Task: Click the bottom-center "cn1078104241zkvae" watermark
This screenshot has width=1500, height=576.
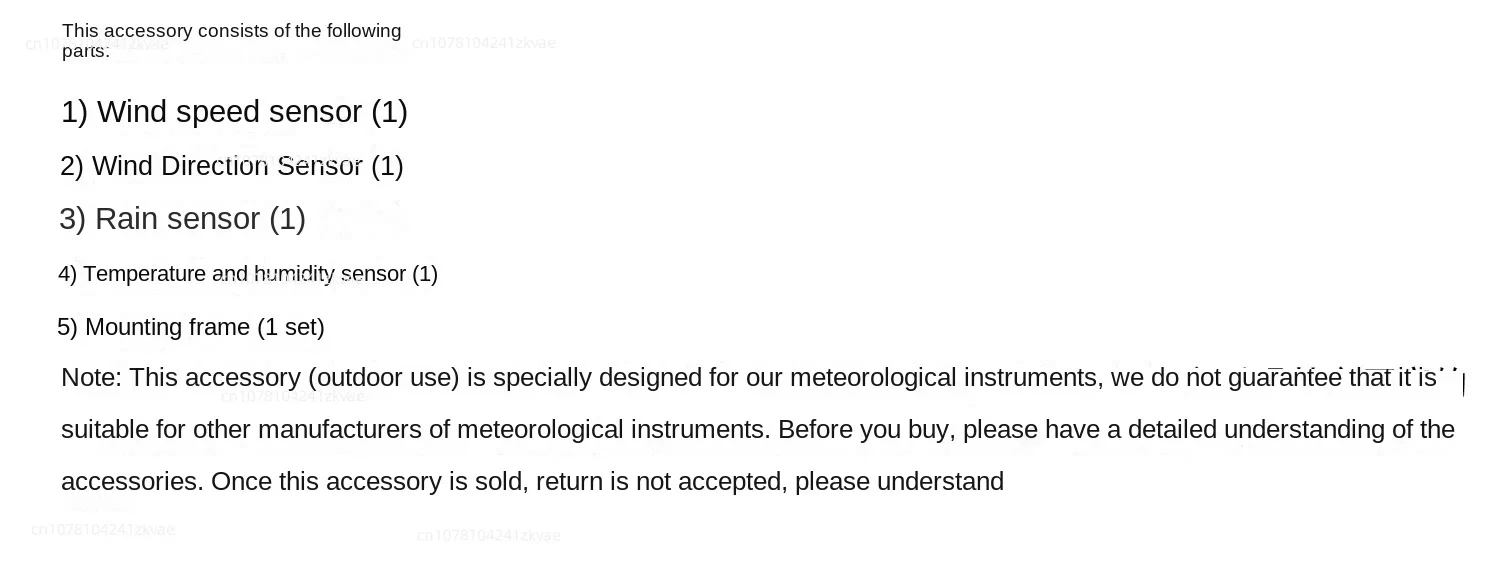Action: 488,536
